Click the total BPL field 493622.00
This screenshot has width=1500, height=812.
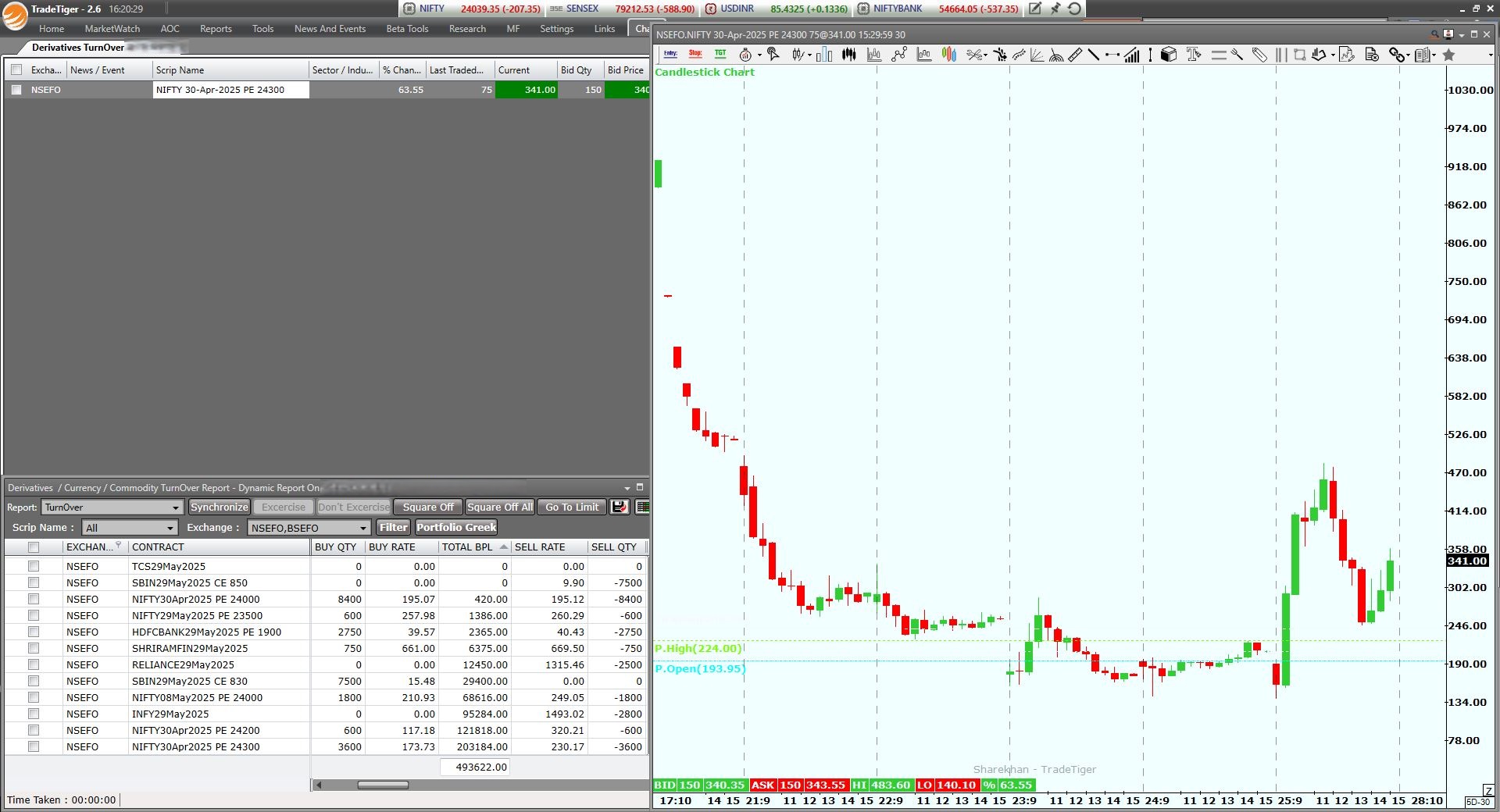[x=474, y=767]
